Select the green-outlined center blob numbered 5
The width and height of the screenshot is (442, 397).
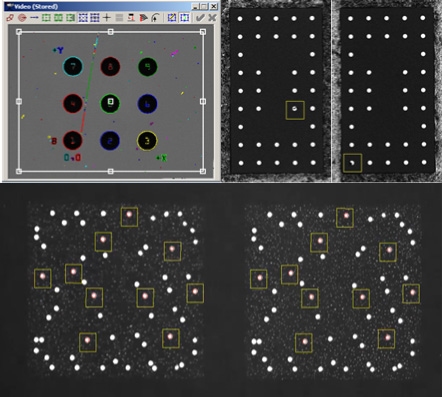click(110, 104)
